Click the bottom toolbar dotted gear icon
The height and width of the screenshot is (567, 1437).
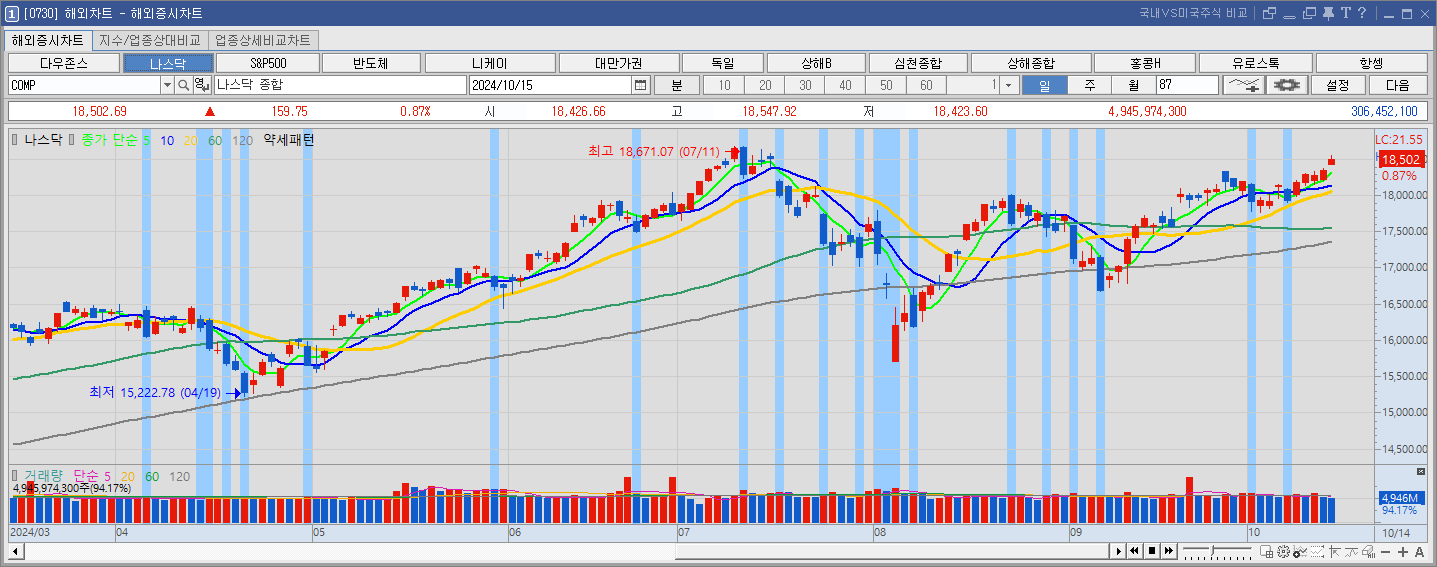click(x=1283, y=551)
